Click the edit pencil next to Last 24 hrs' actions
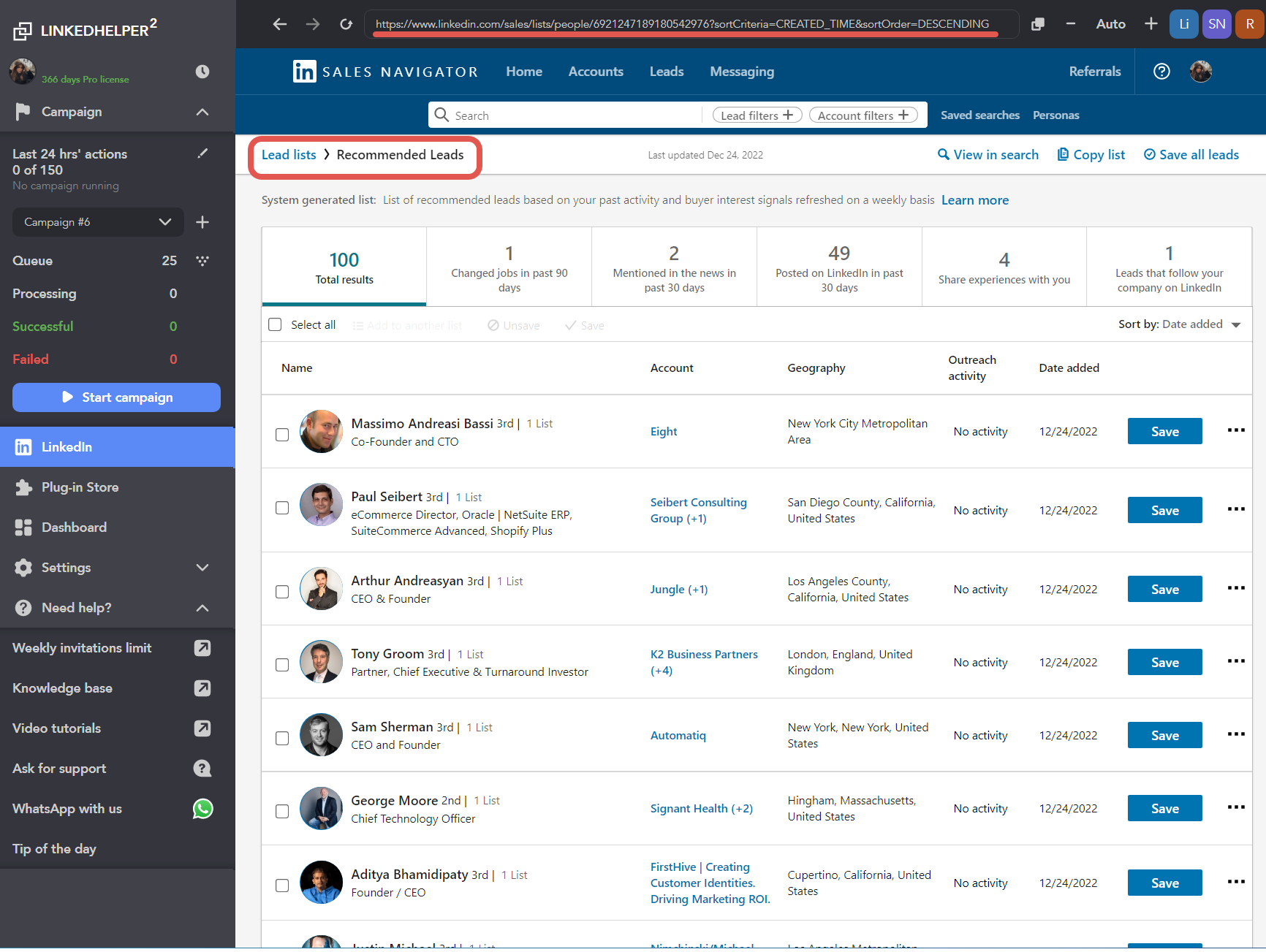1266x952 pixels. [x=202, y=153]
